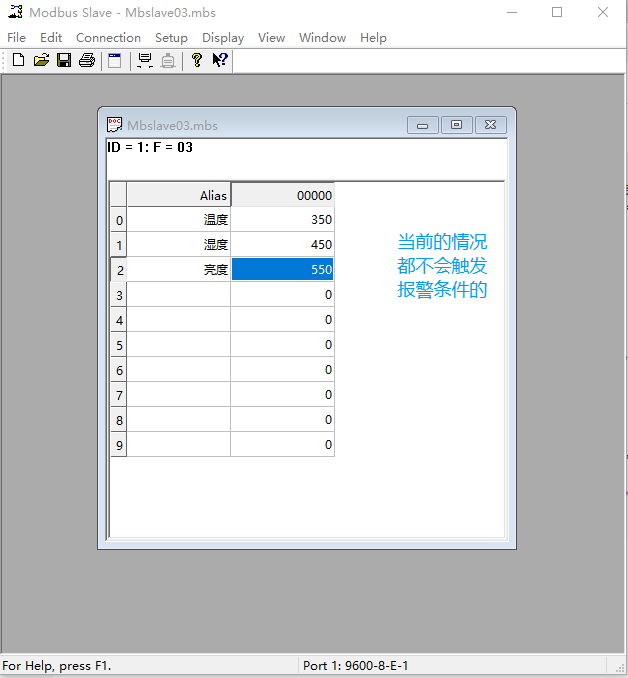This screenshot has width=628, height=678.
Task: Maximize the Mbslave03.mbs child window
Action: coord(456,125)
